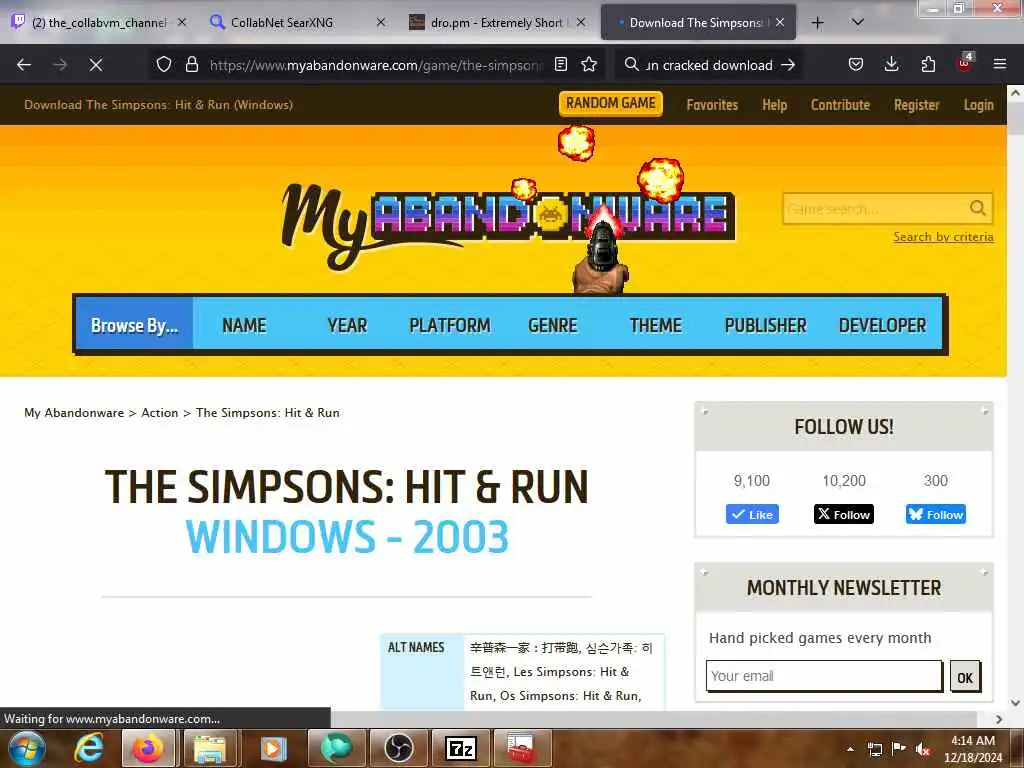Open OBS Studio from the taskbar
The width and height of the screenshot is (1024, 768).
click(x=398, y=748)
